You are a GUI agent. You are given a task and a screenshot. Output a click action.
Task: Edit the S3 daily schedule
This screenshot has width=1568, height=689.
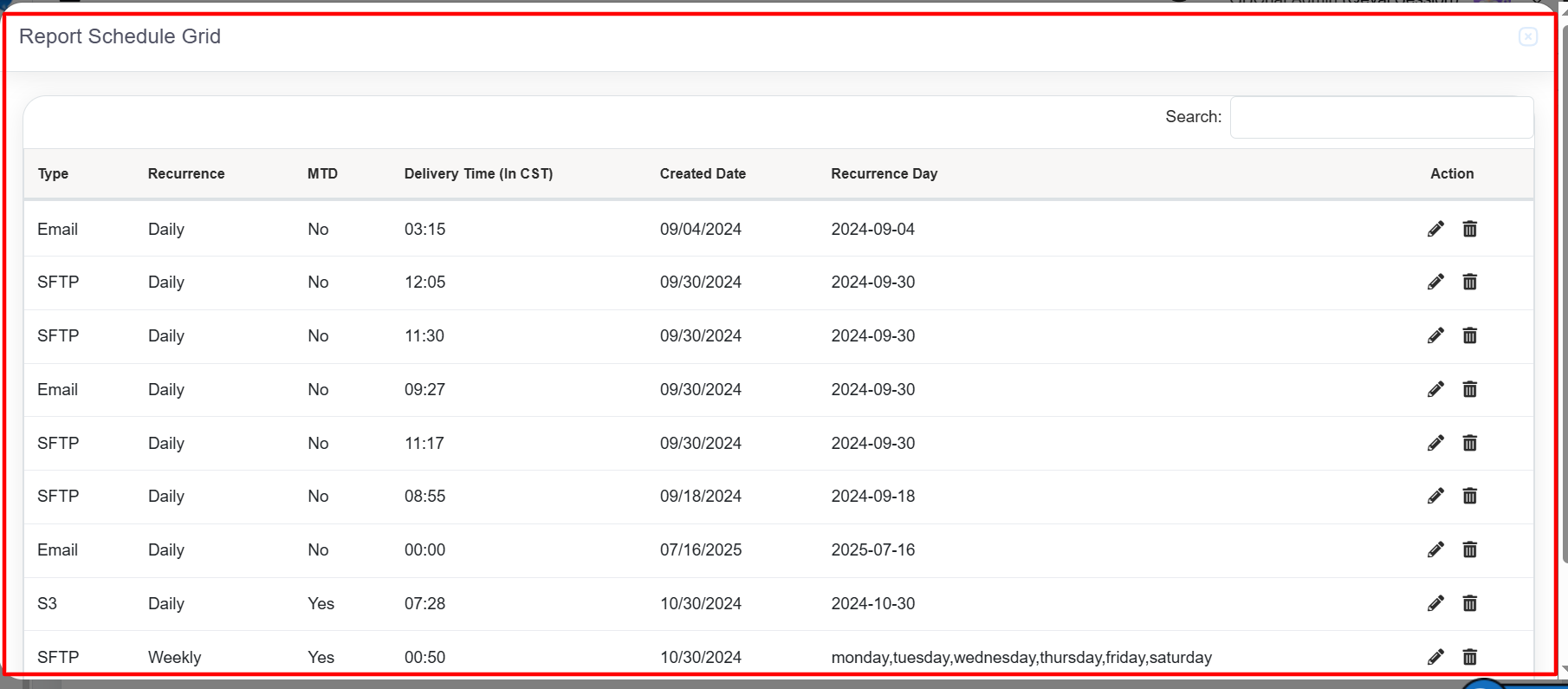point(1435,603)
